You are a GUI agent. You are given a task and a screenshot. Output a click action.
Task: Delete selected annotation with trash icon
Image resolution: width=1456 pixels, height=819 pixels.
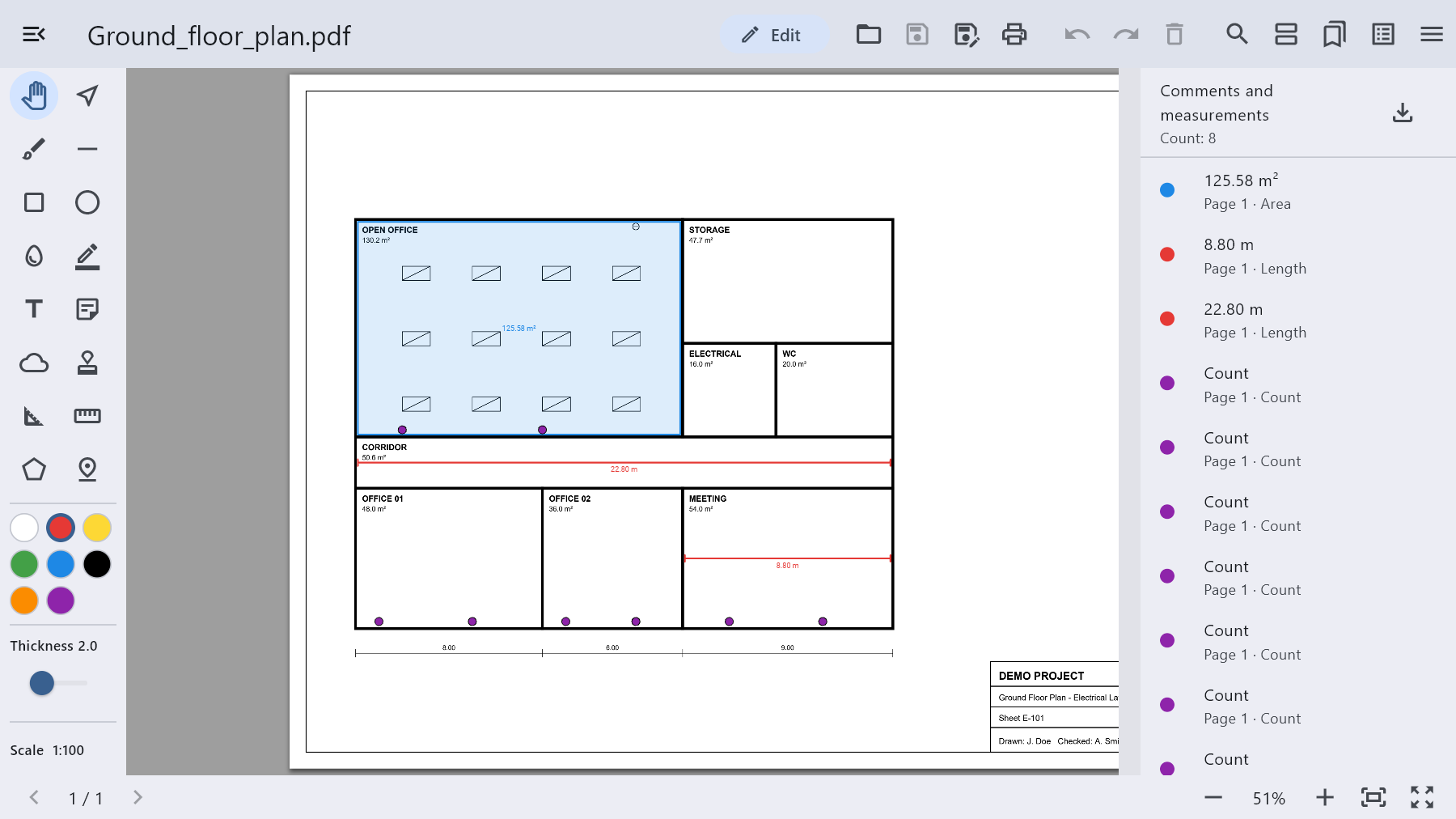[x=1175, y=34]
